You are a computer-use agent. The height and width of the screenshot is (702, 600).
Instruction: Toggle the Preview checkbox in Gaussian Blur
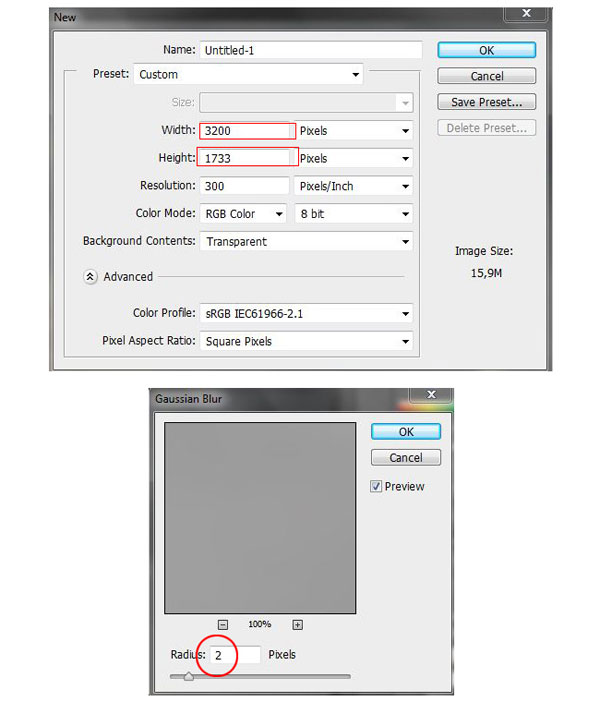376,486
